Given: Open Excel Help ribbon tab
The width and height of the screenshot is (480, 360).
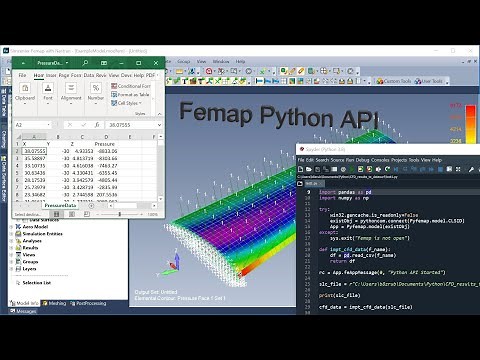Looking at the screenshot, I should click(139, 75).
